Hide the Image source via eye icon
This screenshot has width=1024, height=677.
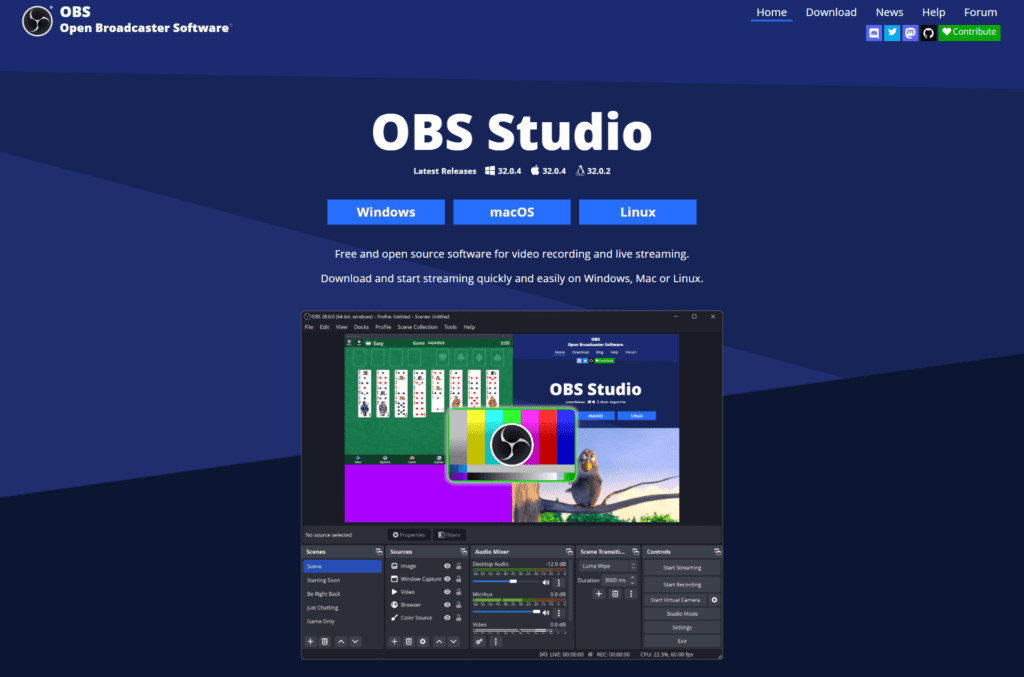tap(447, 566)
